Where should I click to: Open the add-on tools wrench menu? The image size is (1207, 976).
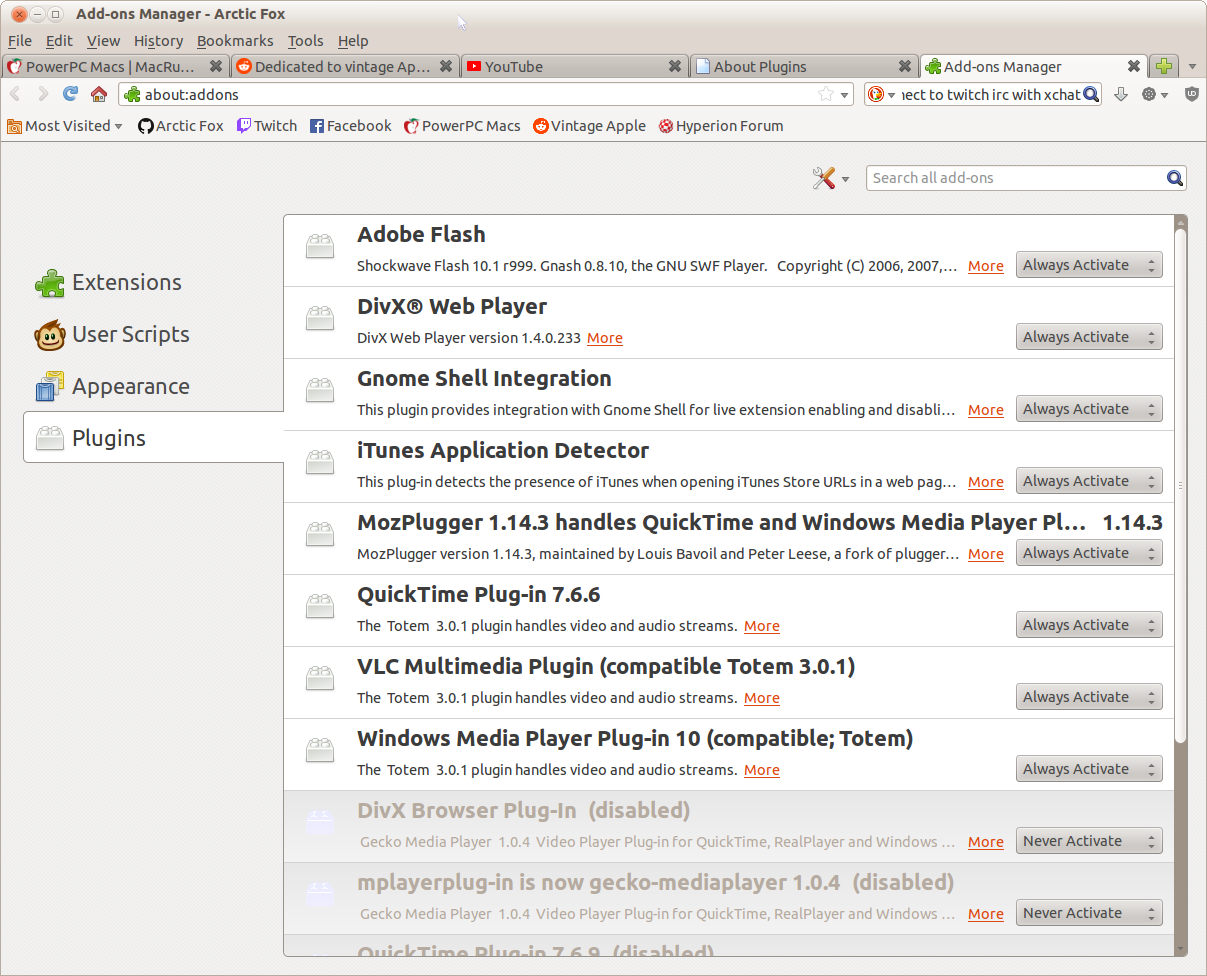click(830, 178)
